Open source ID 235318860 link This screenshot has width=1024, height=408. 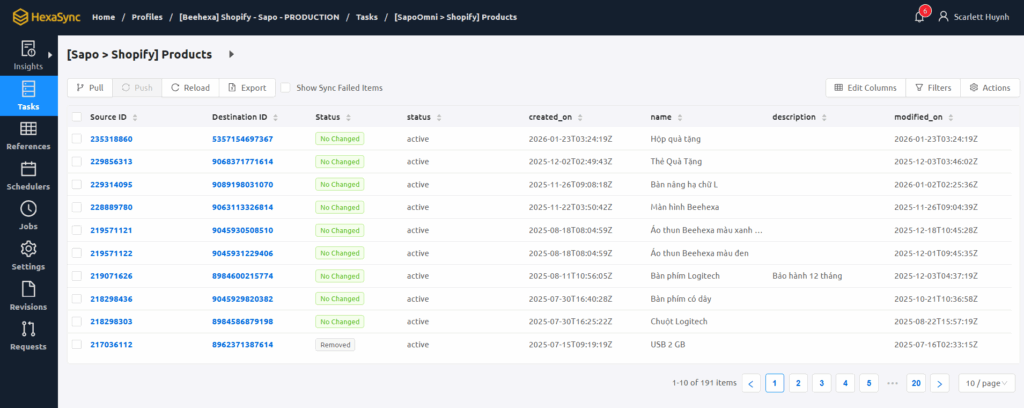point(111,139)
